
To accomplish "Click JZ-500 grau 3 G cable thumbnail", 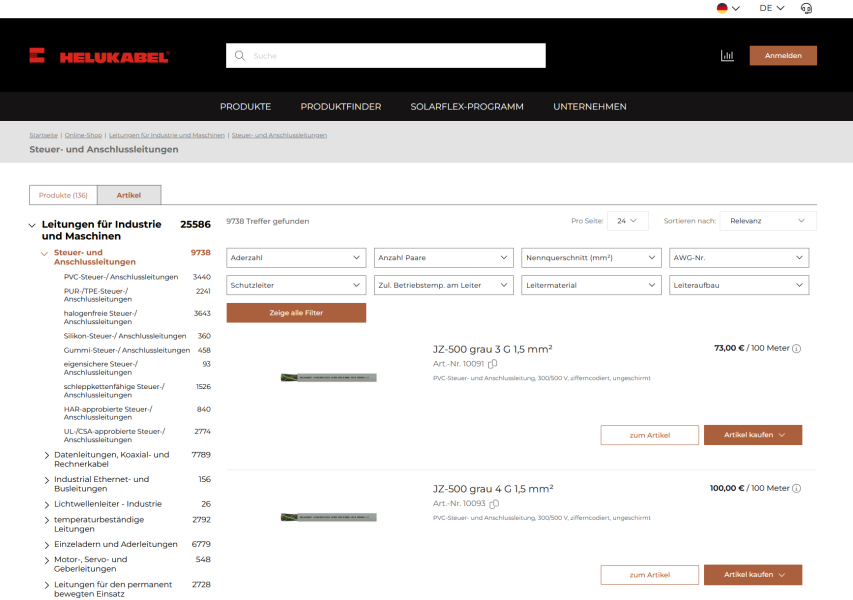I will pyautogui.click(x=328, y=378).
